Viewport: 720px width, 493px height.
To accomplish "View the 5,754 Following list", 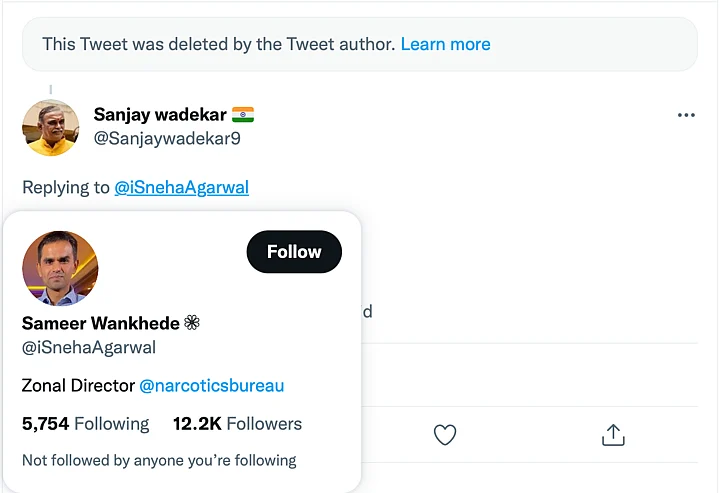I will 85,424.
